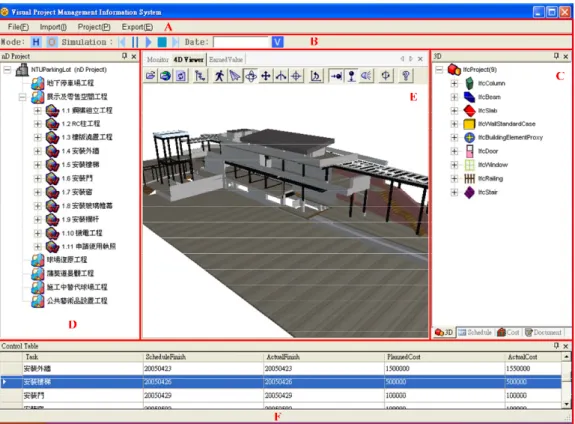
Task: Select the H mode button
Action: pyautogui.click(x=36, y=42)
